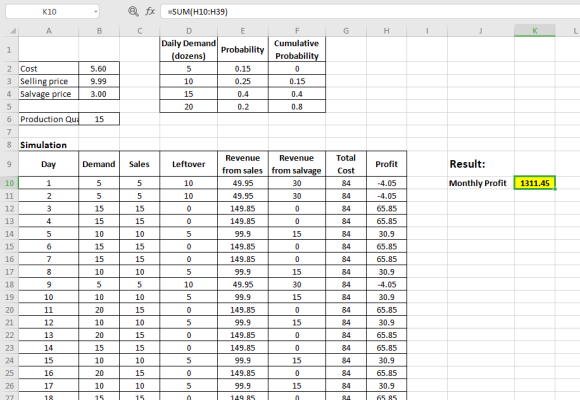The image size is (580, 400).
Task: Expand the Name Box dropdown arrow
Action: coord(96,12)
